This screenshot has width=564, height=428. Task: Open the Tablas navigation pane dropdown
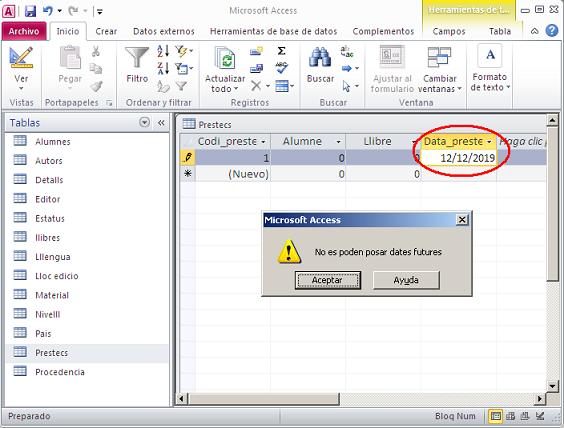(144, 122)
